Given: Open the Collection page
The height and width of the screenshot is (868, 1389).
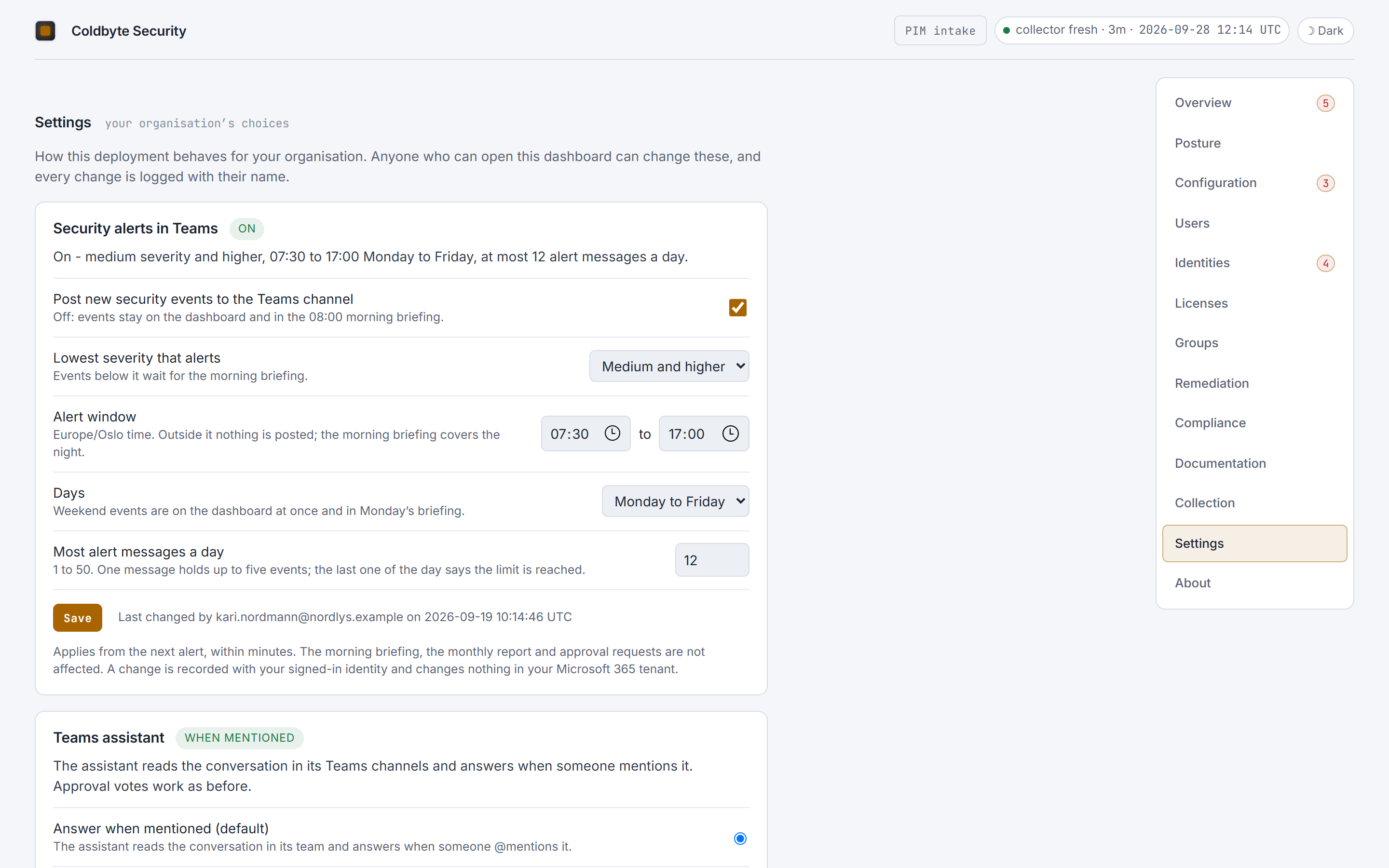Looking at the screenshot, I should coord(1254,503).
